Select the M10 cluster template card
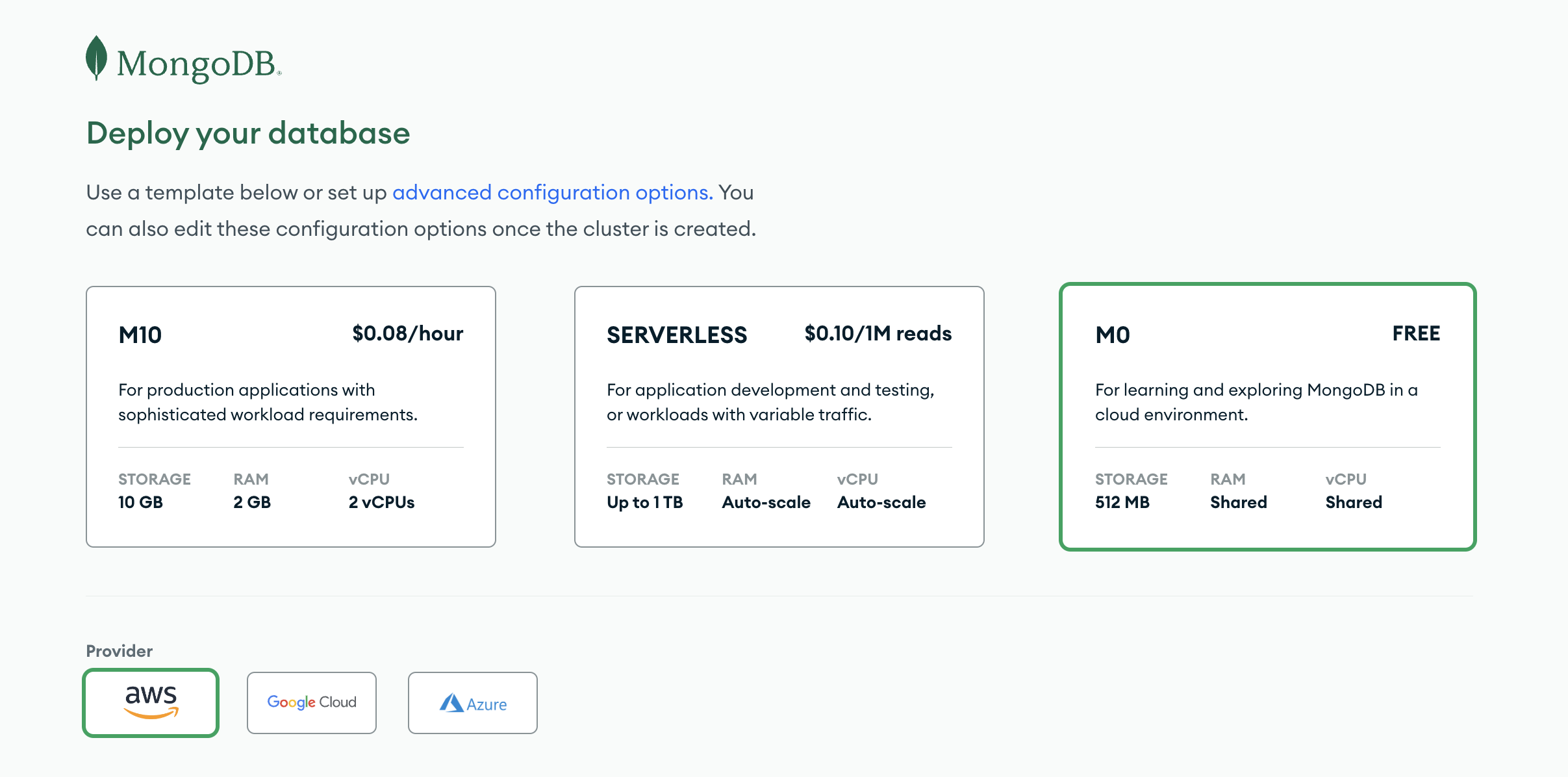The image size is (1568, 777). coord(291,416)
